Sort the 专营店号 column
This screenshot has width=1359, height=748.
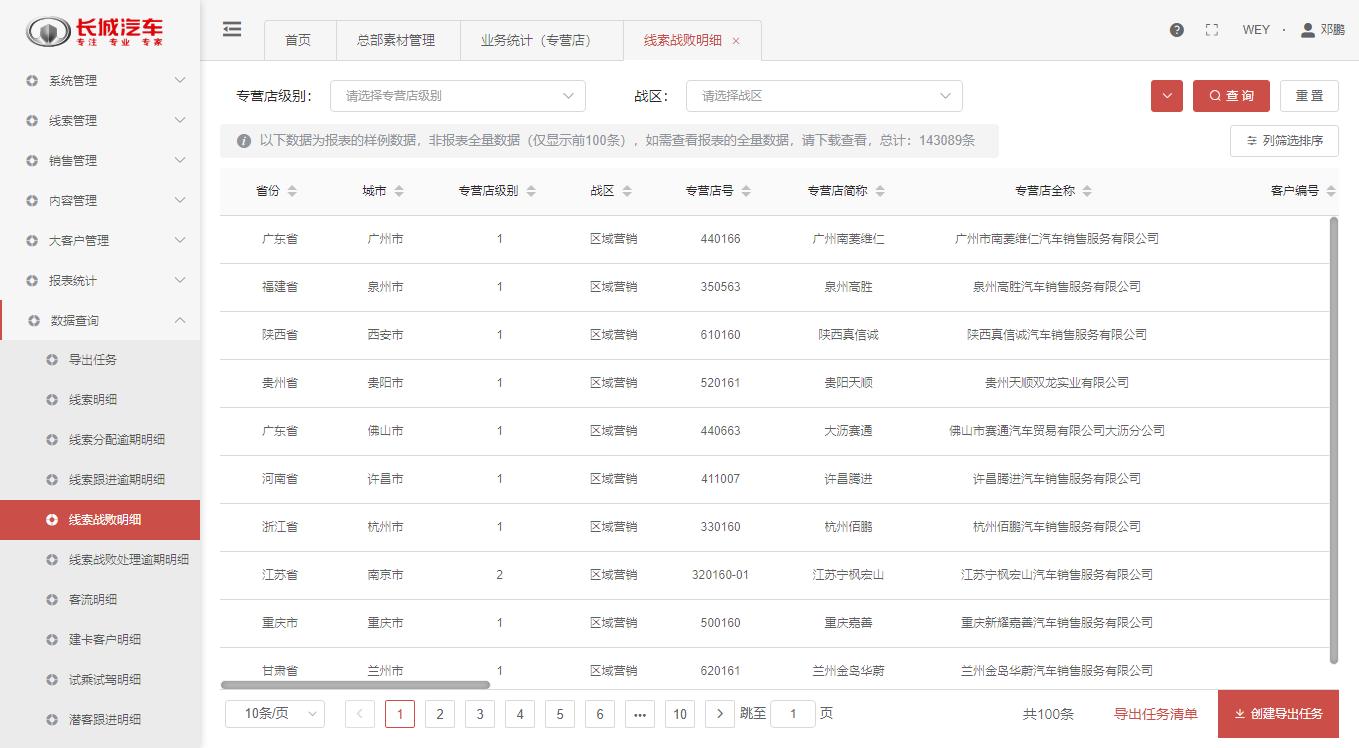pos(746,191)
